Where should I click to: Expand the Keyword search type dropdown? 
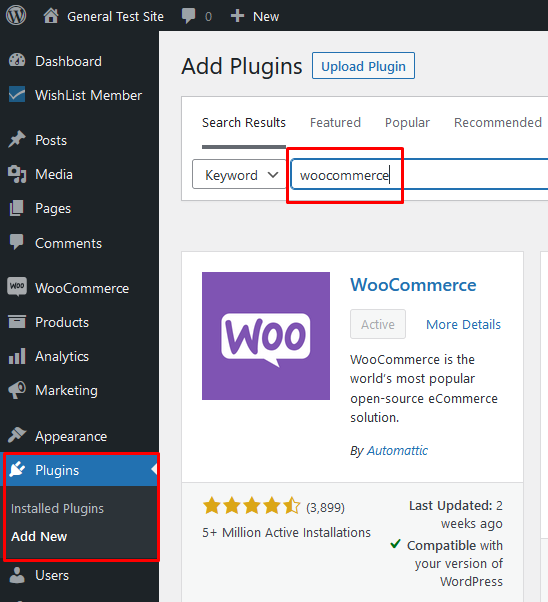pos(239,175)
